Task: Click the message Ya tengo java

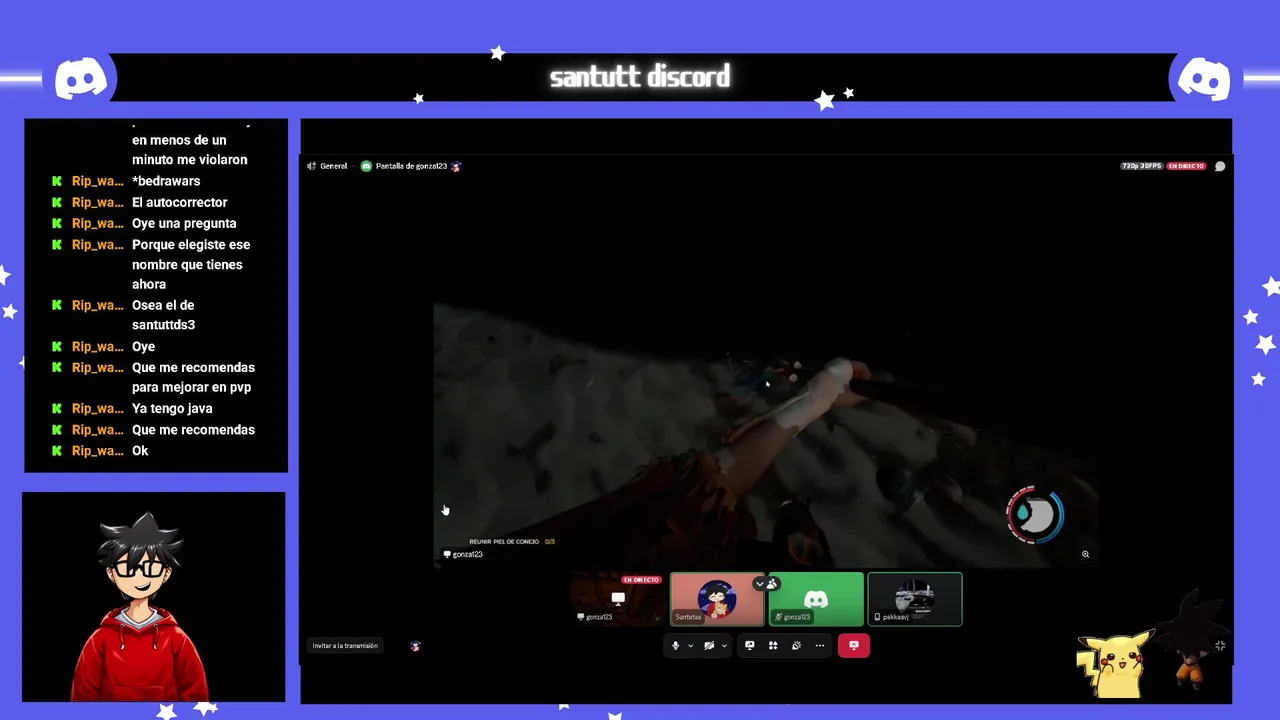Action: (172, 408)
